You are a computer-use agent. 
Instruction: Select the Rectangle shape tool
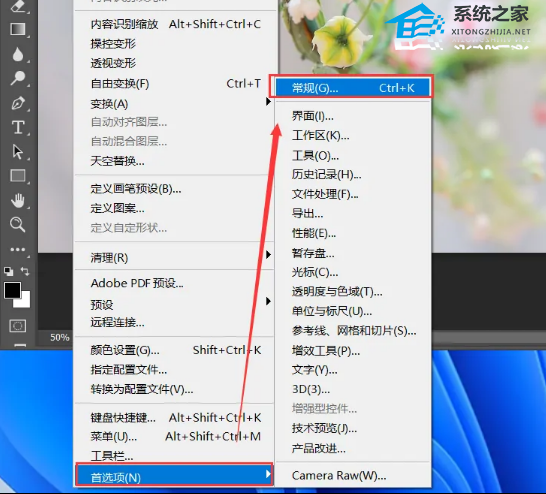(17, 176)
